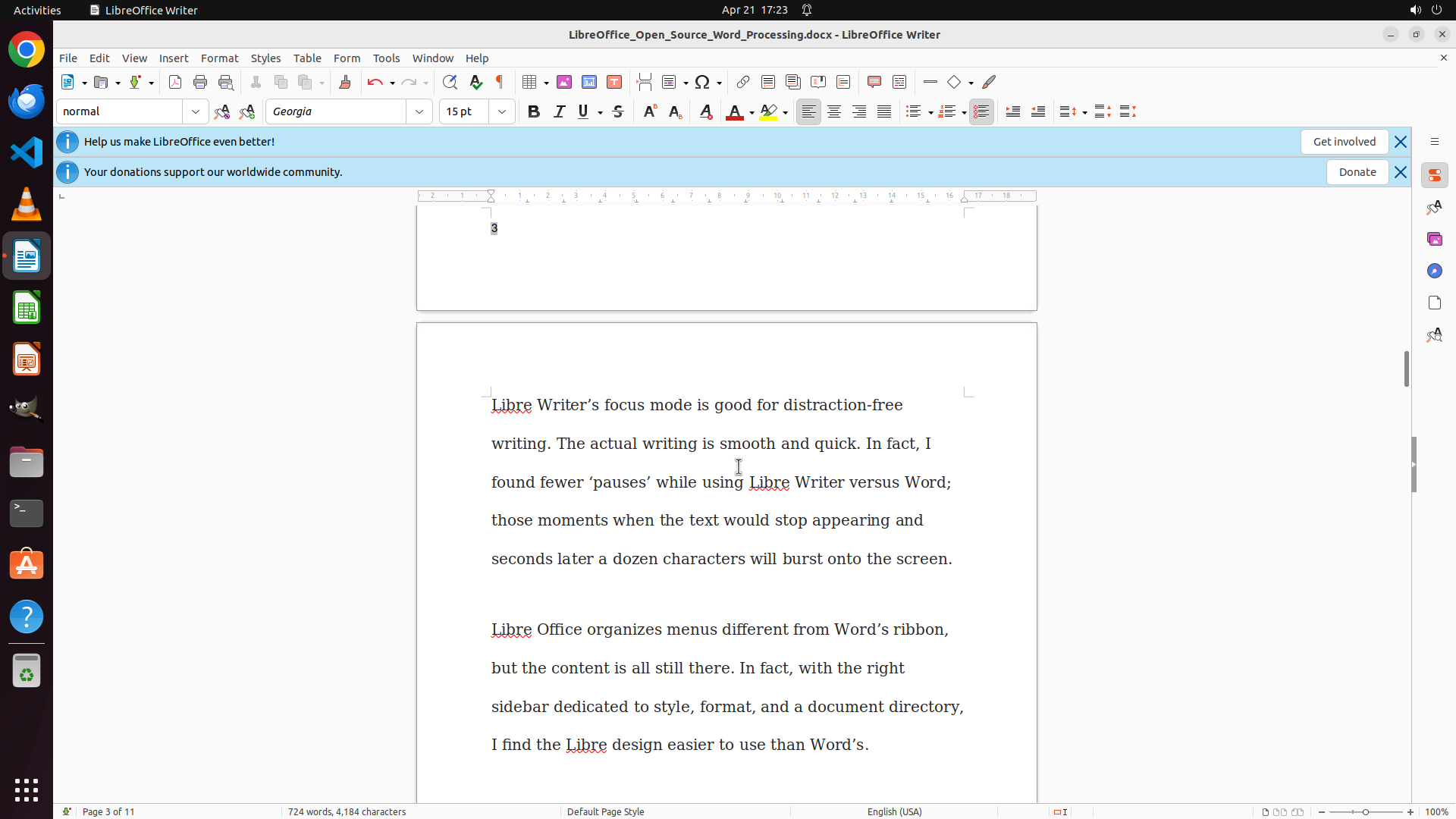Click the zoom slider in status bar
The width and height of the screenshot is (1456, 819).
coord(1366,811)
